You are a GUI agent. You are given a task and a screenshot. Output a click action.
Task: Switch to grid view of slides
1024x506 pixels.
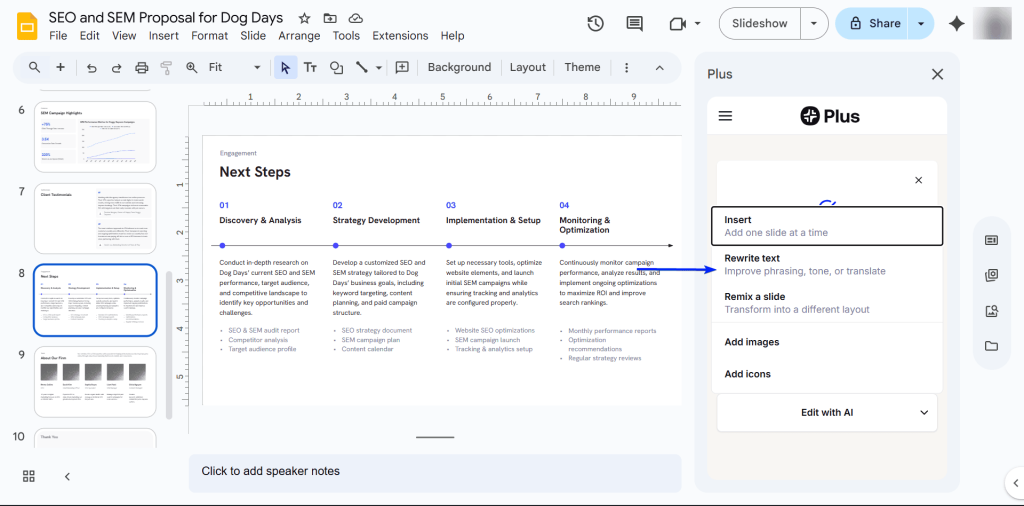coord(29,476)
